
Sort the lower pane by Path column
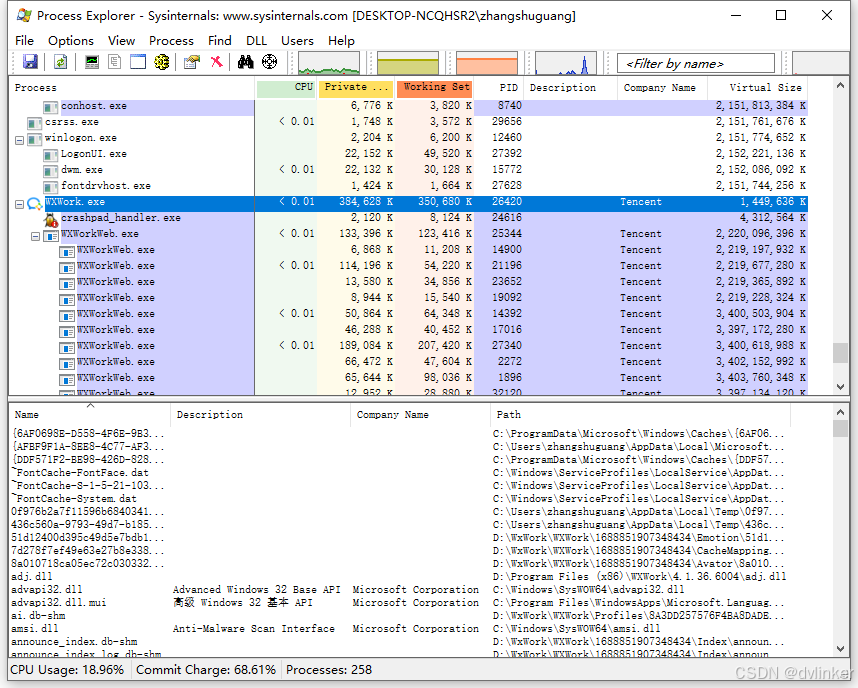pyautogui.click(x=640, y=415)
